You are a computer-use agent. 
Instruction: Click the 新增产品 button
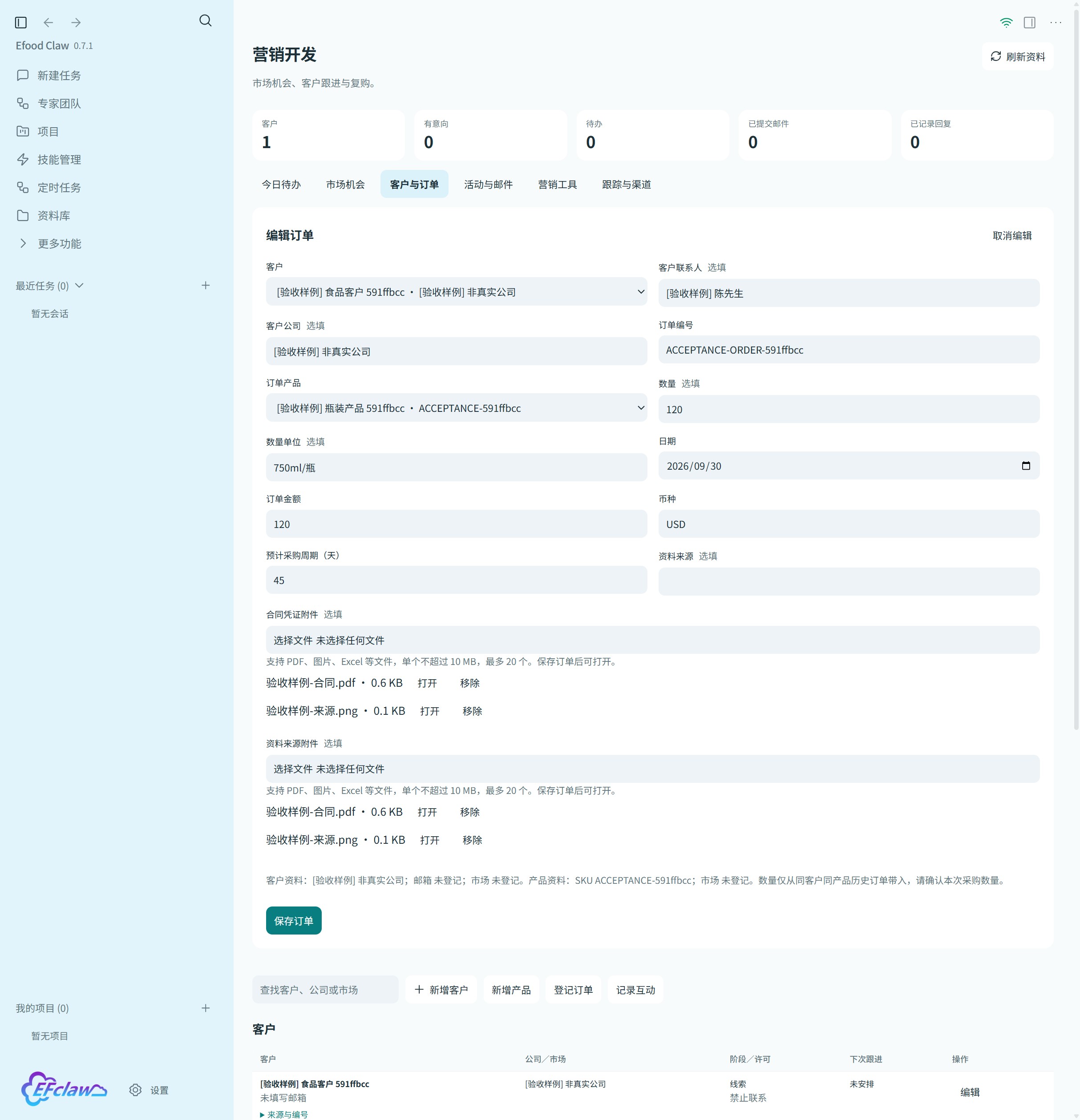(511, 990)
